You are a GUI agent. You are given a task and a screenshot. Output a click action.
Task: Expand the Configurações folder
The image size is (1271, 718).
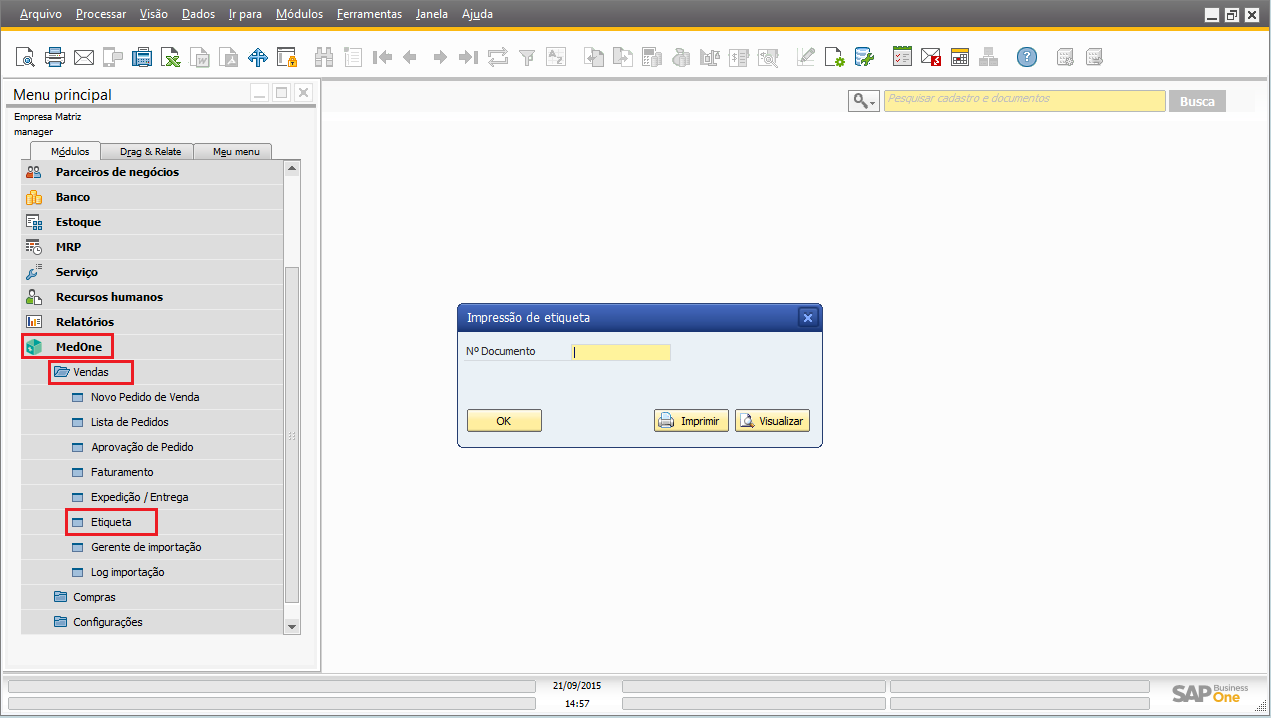point(108,622)
